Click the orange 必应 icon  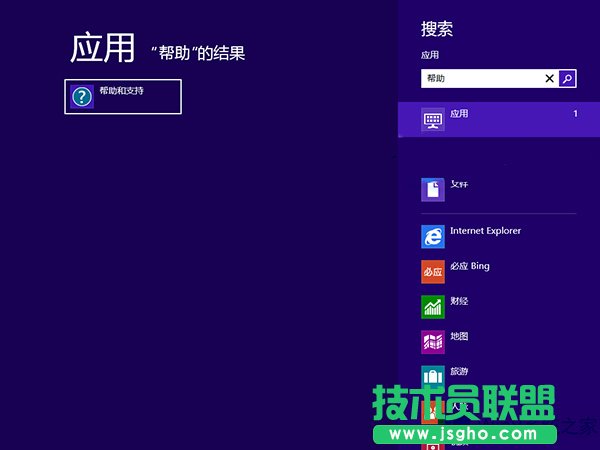tap(433, 272)
